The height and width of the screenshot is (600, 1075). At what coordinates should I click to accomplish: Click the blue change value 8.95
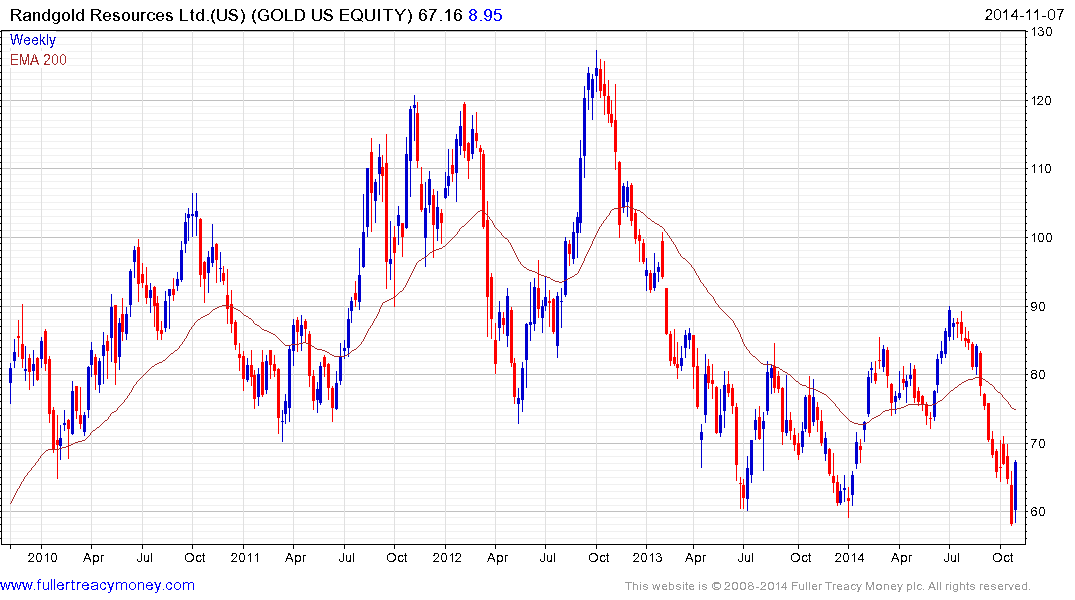click(x=485, y=15)
